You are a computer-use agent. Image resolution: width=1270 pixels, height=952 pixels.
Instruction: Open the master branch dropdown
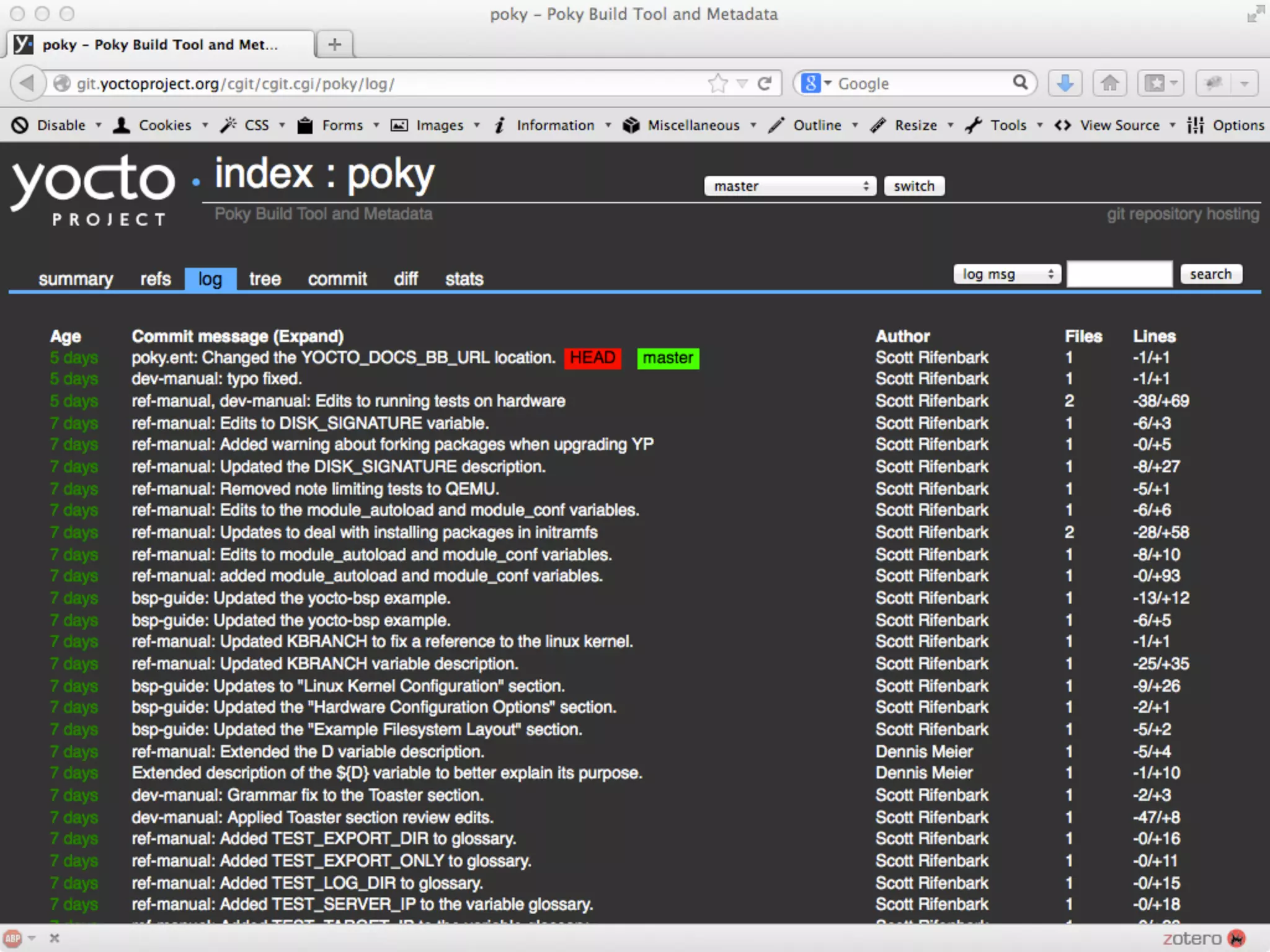(x=789, y=186)
